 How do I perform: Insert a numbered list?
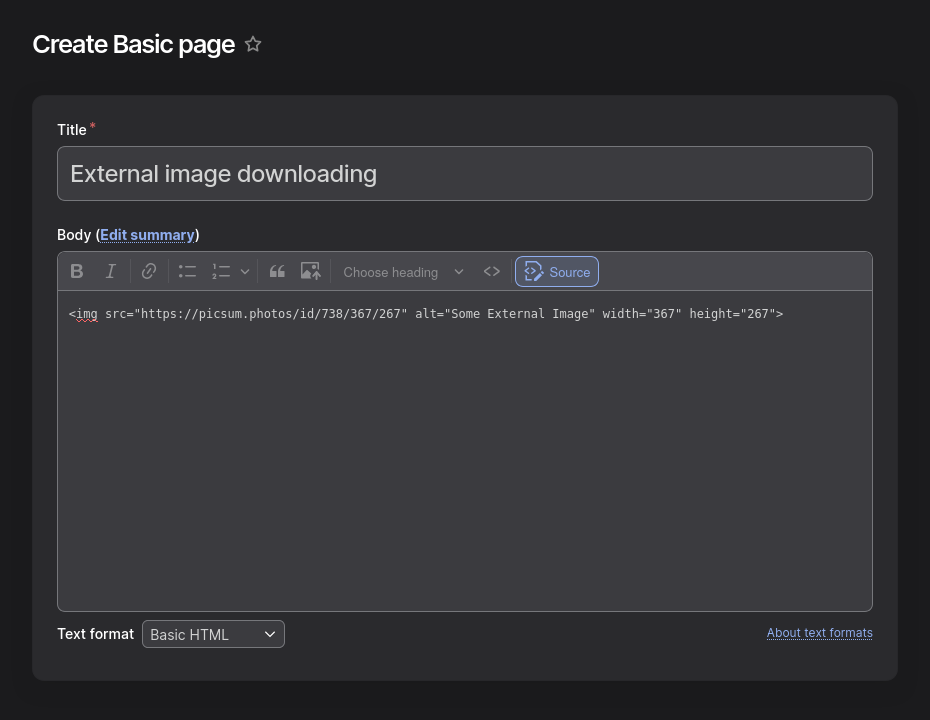221,272
